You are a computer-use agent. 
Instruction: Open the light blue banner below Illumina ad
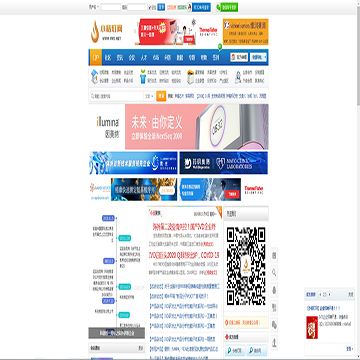coord(133,163)
